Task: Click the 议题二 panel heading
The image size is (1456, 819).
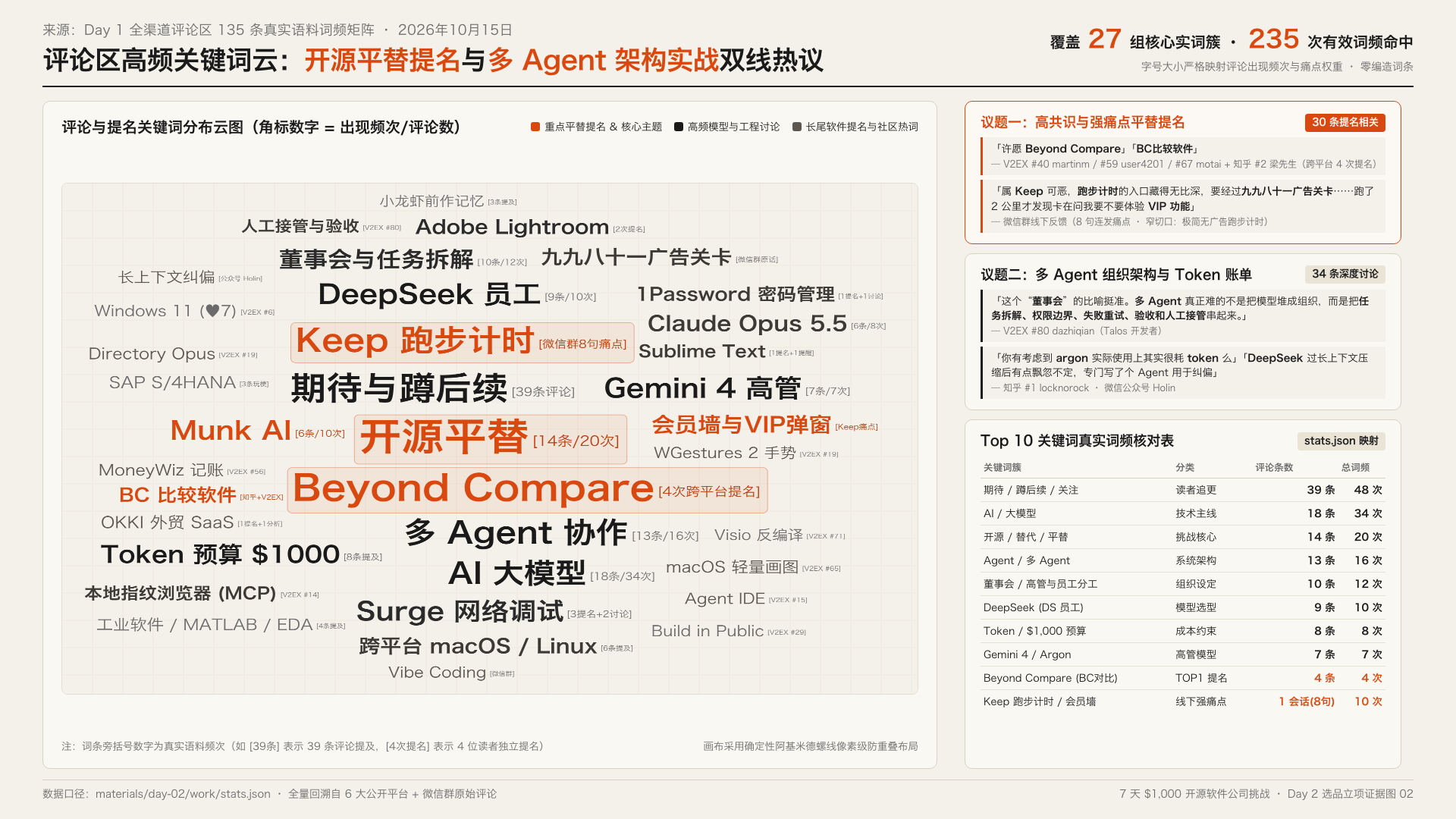Action: point(1116,275)
